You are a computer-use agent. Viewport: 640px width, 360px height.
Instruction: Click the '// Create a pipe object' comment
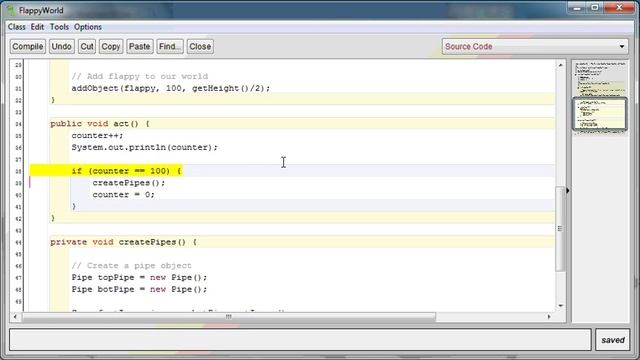[131, 266]
